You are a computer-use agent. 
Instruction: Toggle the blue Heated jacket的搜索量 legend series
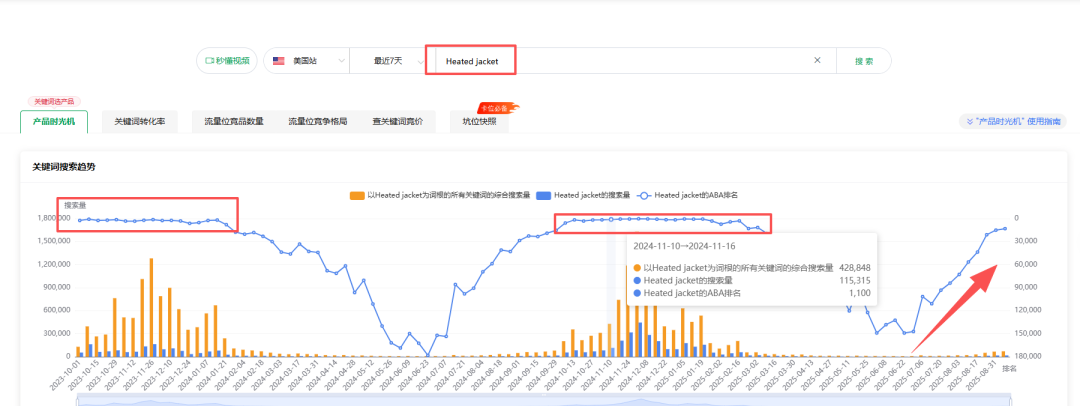click(583, 195)
